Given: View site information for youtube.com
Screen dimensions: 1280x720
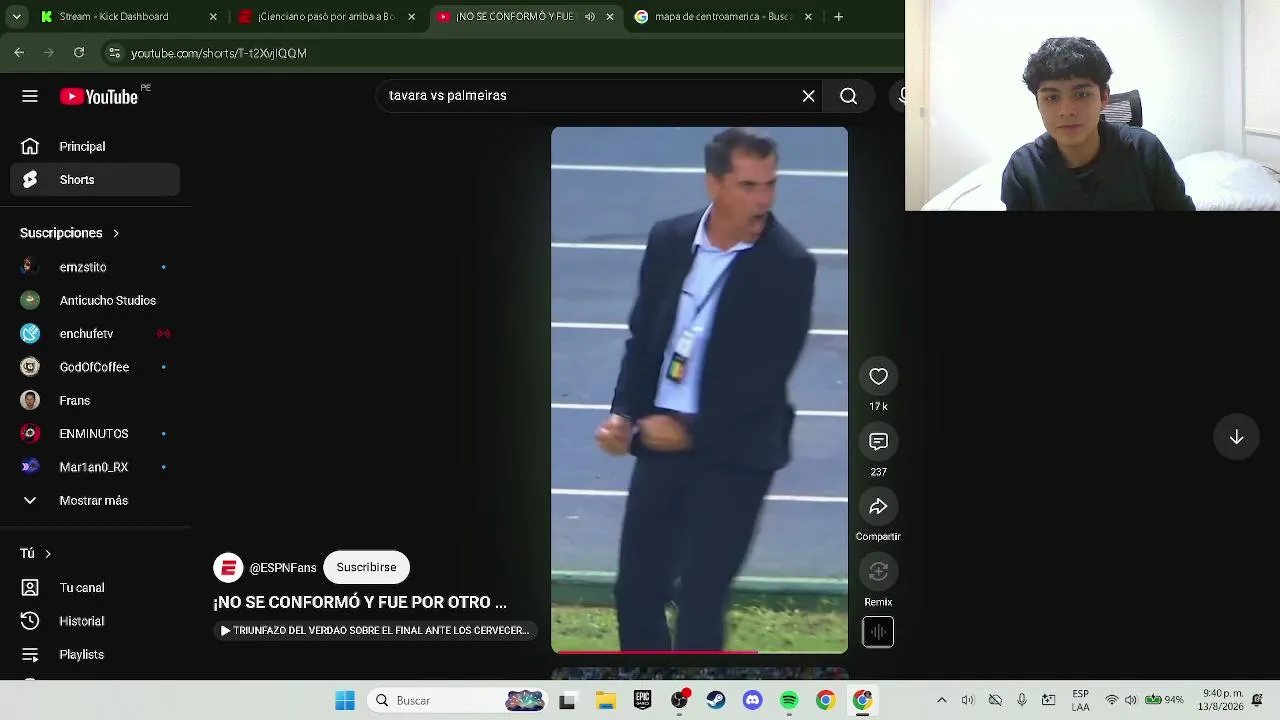Looking at the screenshot, I should 114,53.
